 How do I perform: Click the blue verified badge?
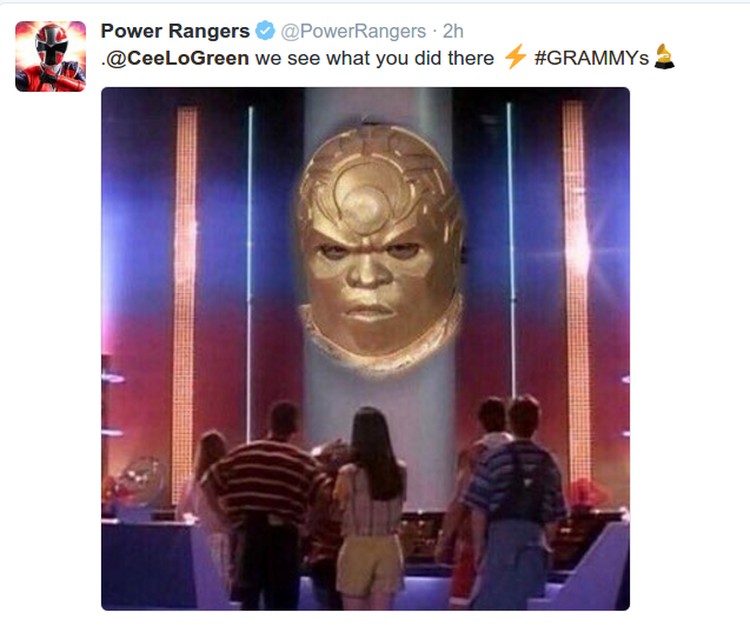[265, 31]
